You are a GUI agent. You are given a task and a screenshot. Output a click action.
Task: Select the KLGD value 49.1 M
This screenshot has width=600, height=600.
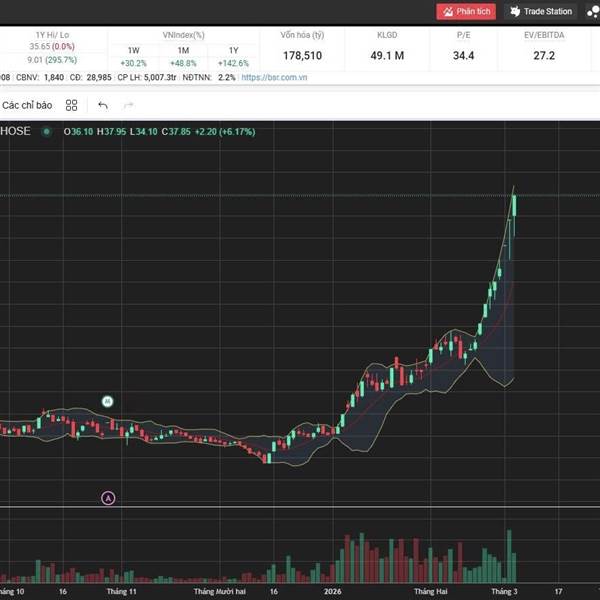387,56
